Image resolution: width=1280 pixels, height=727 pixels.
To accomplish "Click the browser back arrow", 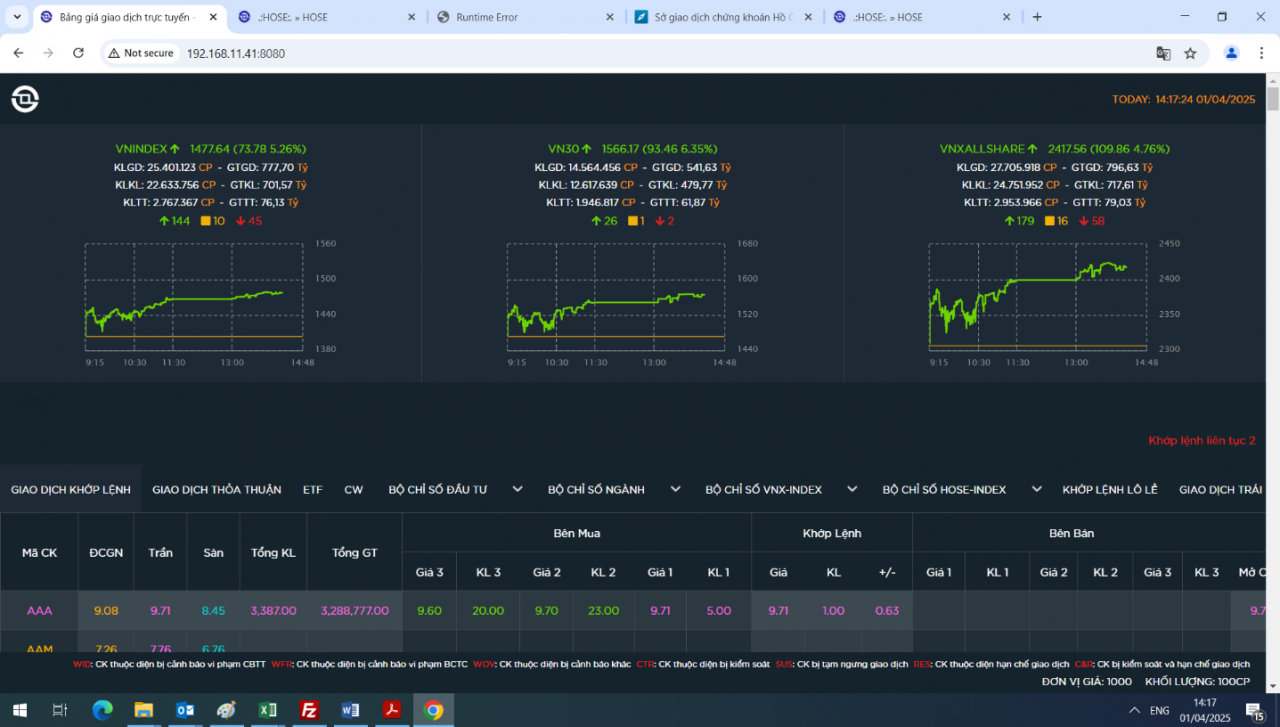I will 17,53.
